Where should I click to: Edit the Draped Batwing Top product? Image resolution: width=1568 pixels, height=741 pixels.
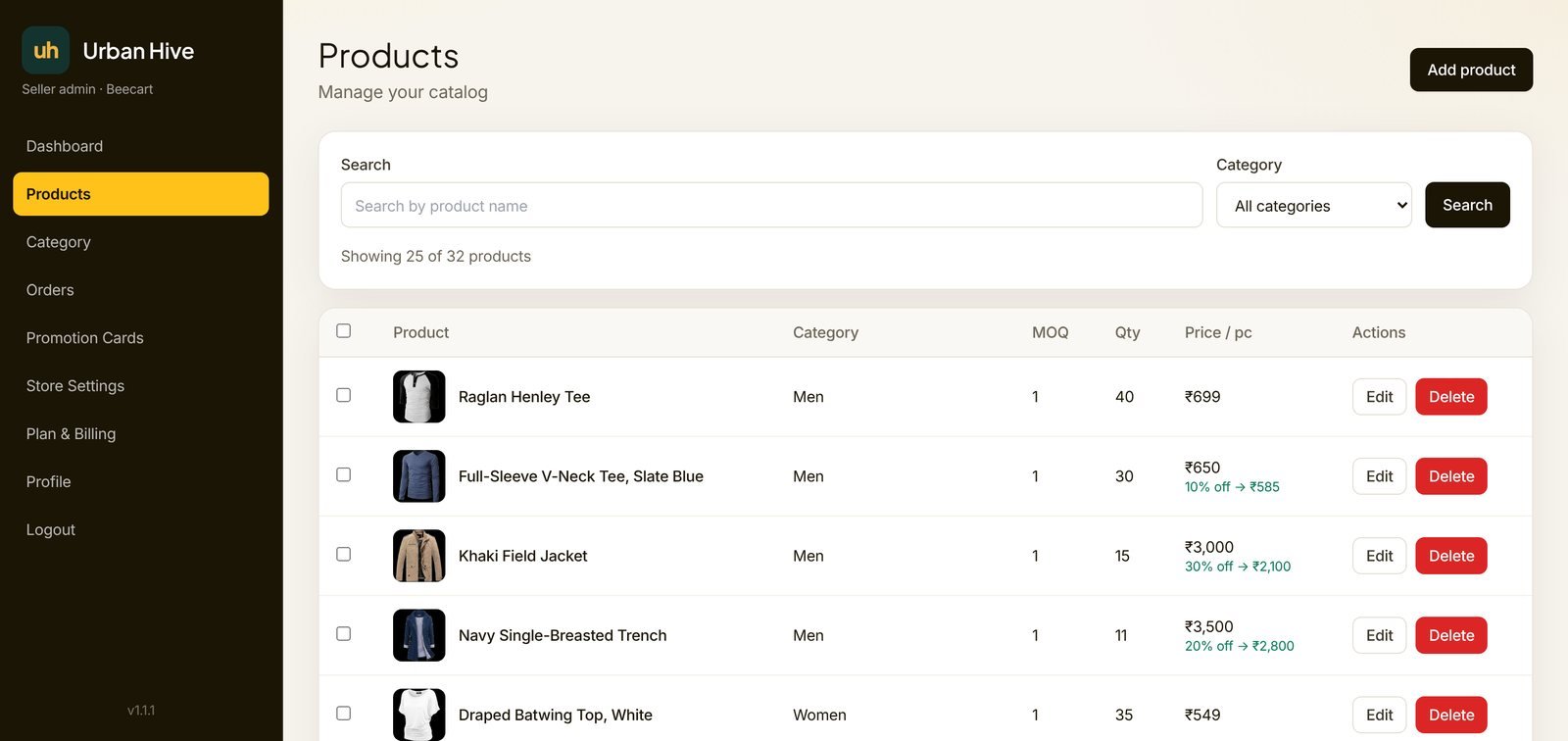point(1379,715)
